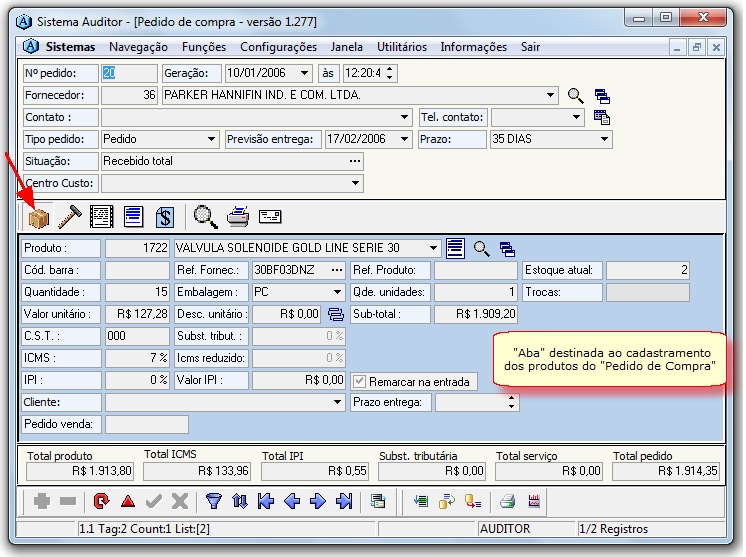The width and height of the screenshot is (746, 557).
Task: Expand the Prazo 35 DIAS dropdown
Action: pyautogui.click(x=604, y=139)
